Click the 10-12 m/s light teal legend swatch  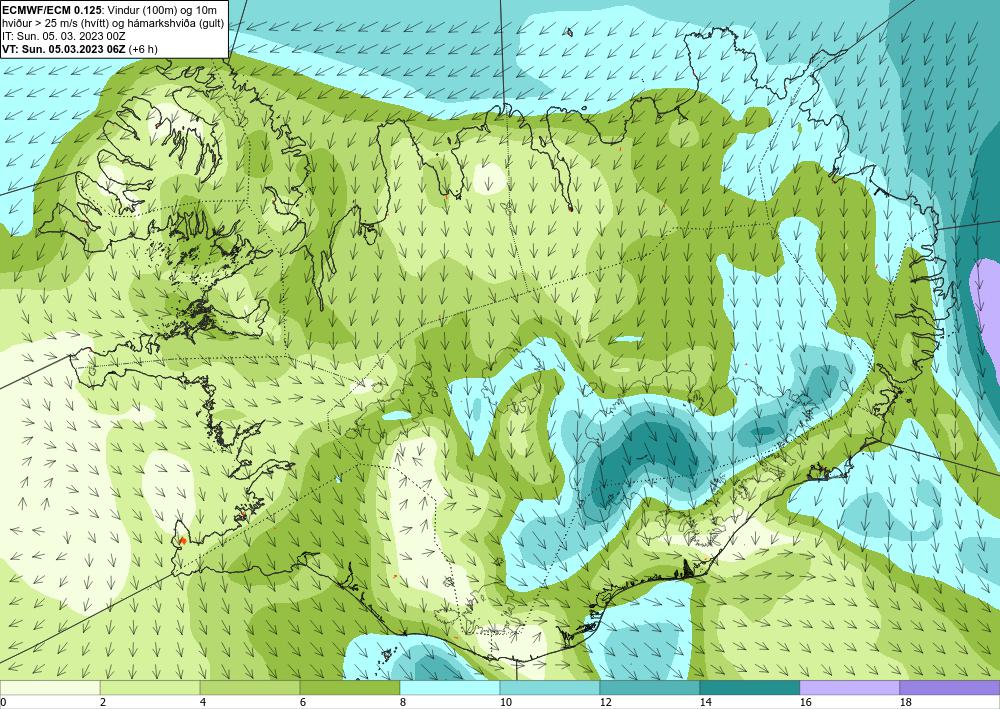pos(550,687)
